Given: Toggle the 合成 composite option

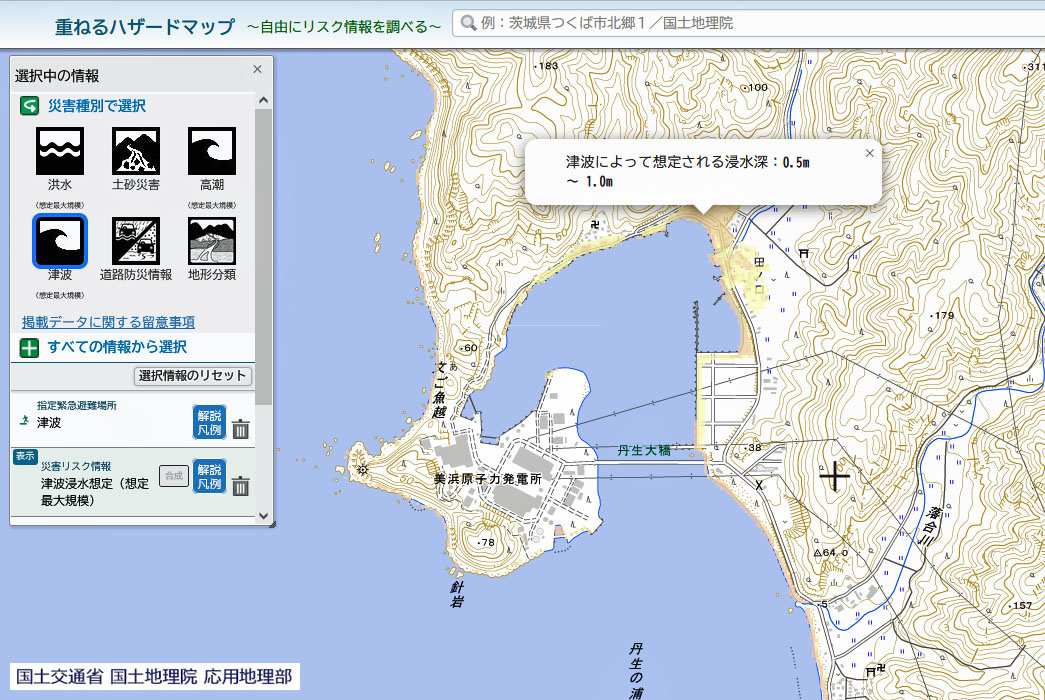Looking at the screenshot, I should tap(174, 476).
